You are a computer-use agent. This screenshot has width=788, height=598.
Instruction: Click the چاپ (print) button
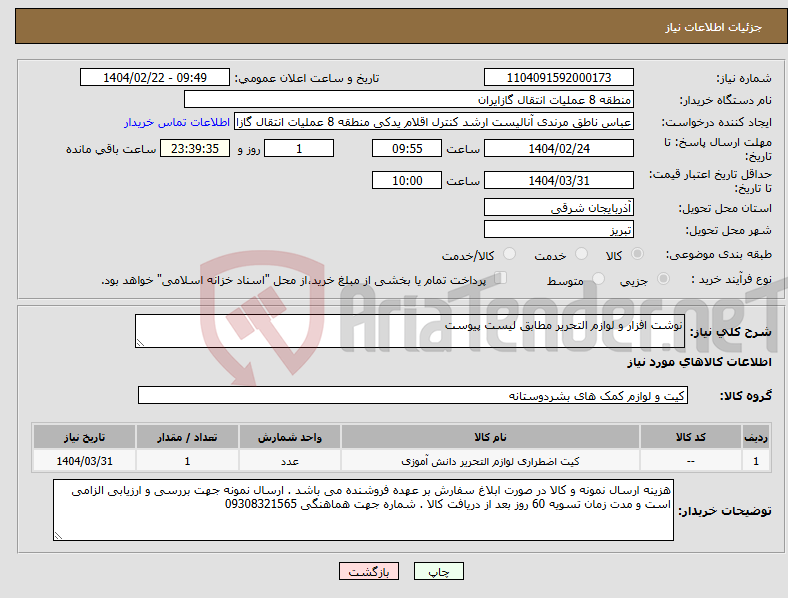[x=438, y=571]
